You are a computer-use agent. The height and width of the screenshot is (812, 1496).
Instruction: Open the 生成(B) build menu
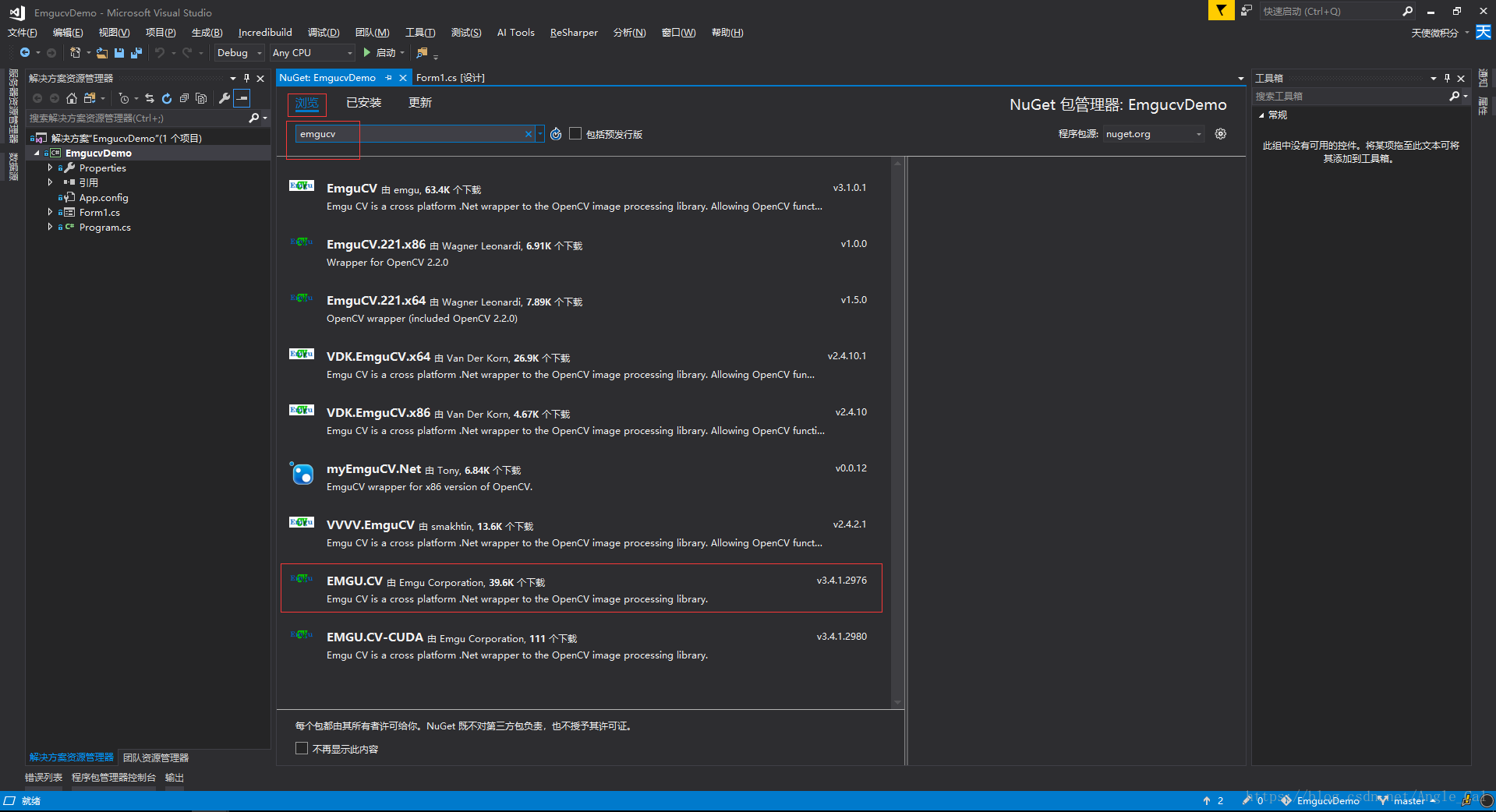coord(207,32)
